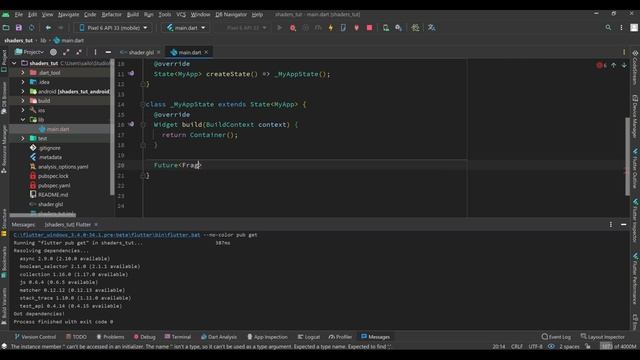Screen dimensions: 640x360
Task: Open the main.dart run configuration dropdown
Action: (x=186, y=28)
